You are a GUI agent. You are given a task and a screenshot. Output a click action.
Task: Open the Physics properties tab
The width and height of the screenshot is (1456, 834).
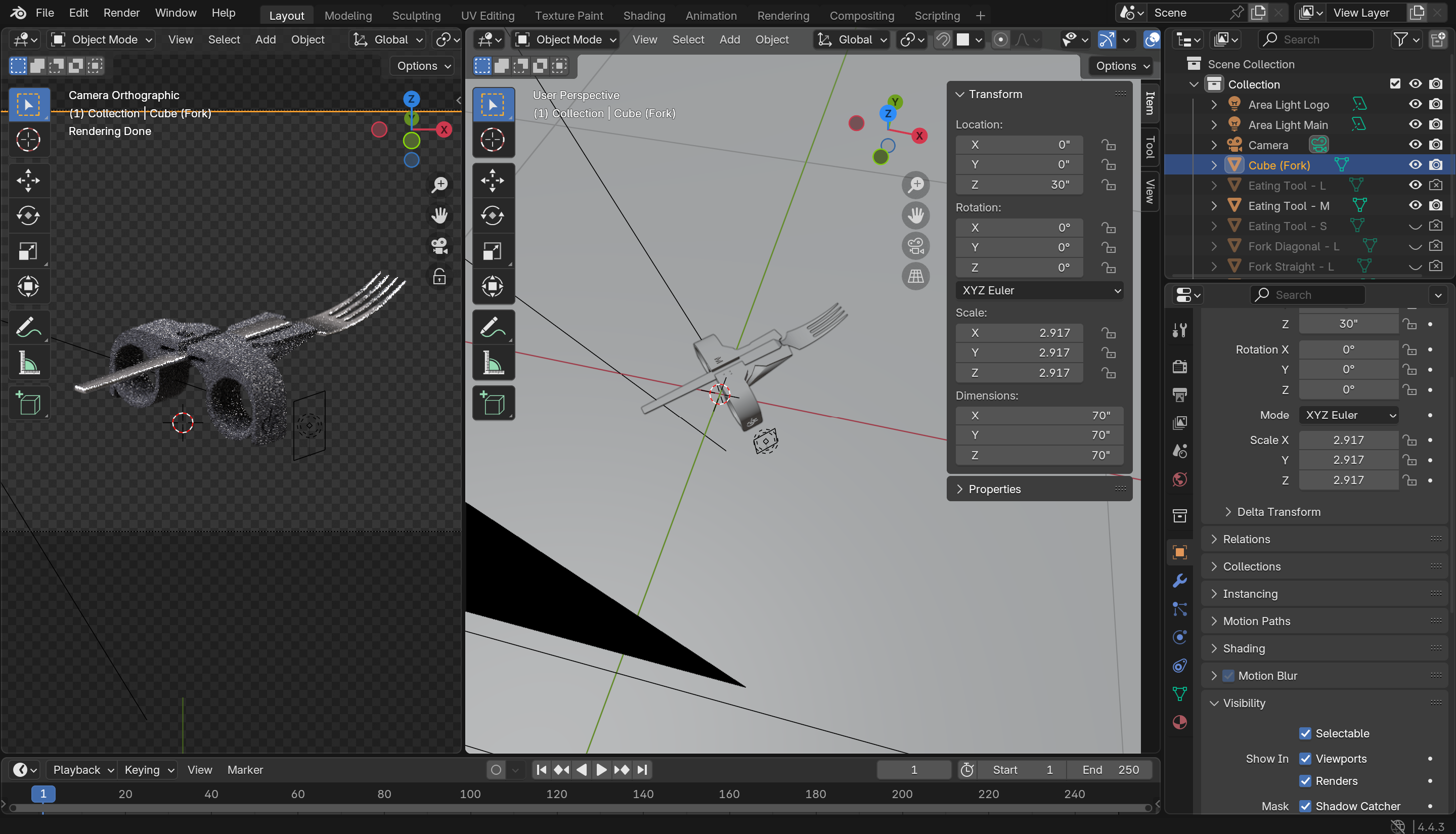pos(1179,637)
